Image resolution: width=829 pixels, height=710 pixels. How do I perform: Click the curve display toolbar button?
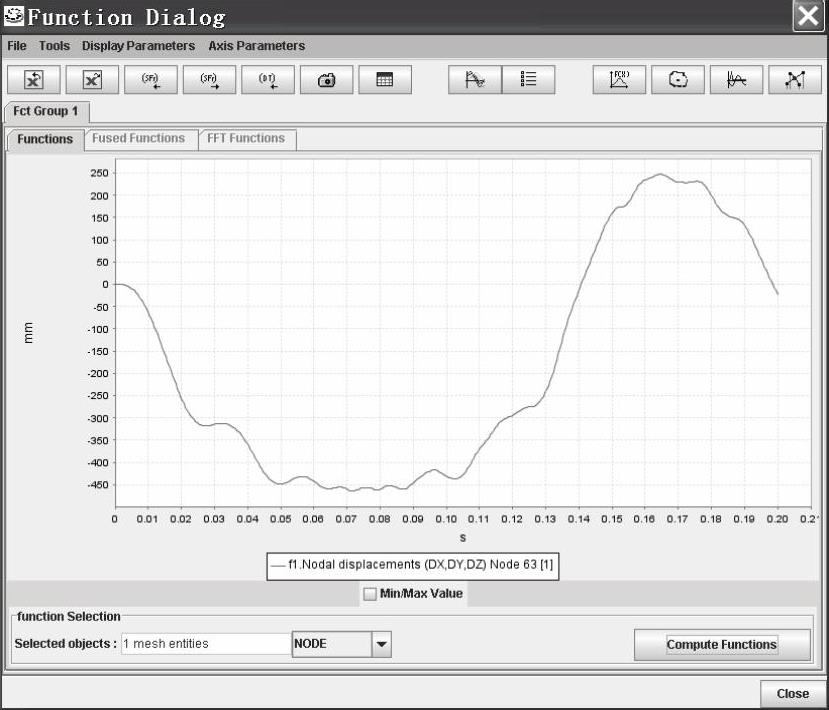(x=475, y=81)
